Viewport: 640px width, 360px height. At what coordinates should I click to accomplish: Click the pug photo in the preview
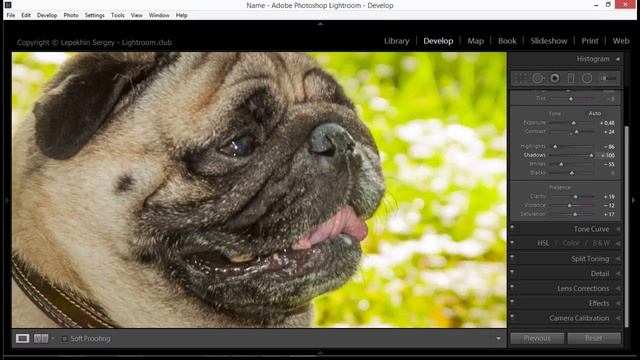pos(259,190)
